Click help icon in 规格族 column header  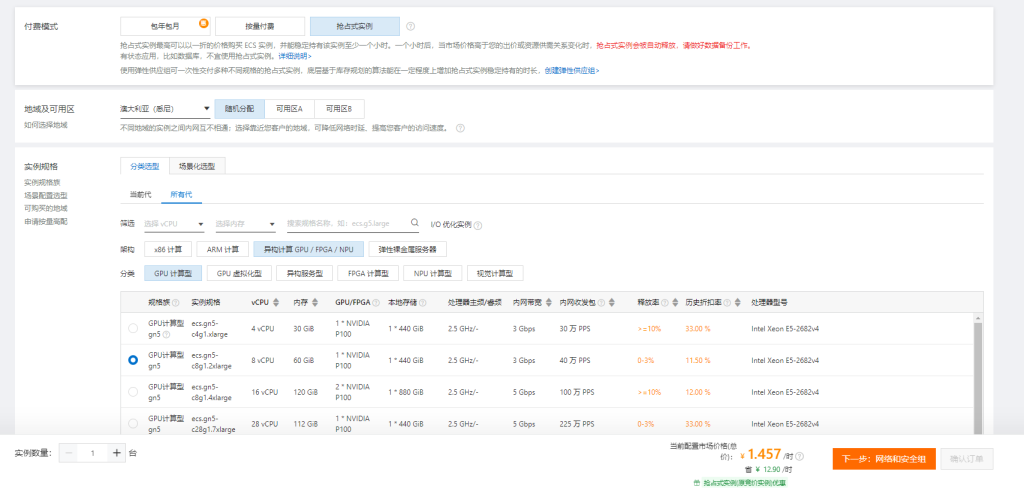point(175,302)
